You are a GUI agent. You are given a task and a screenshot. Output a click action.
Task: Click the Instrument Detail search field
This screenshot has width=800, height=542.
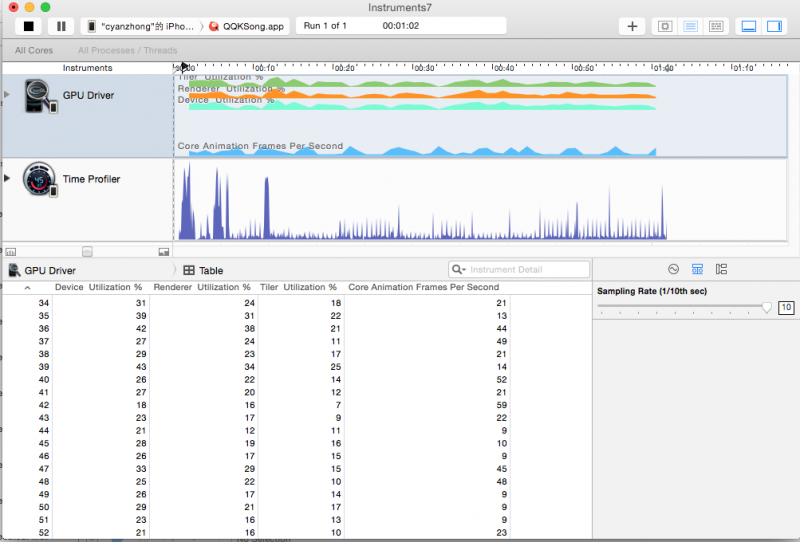coord(520,270)
